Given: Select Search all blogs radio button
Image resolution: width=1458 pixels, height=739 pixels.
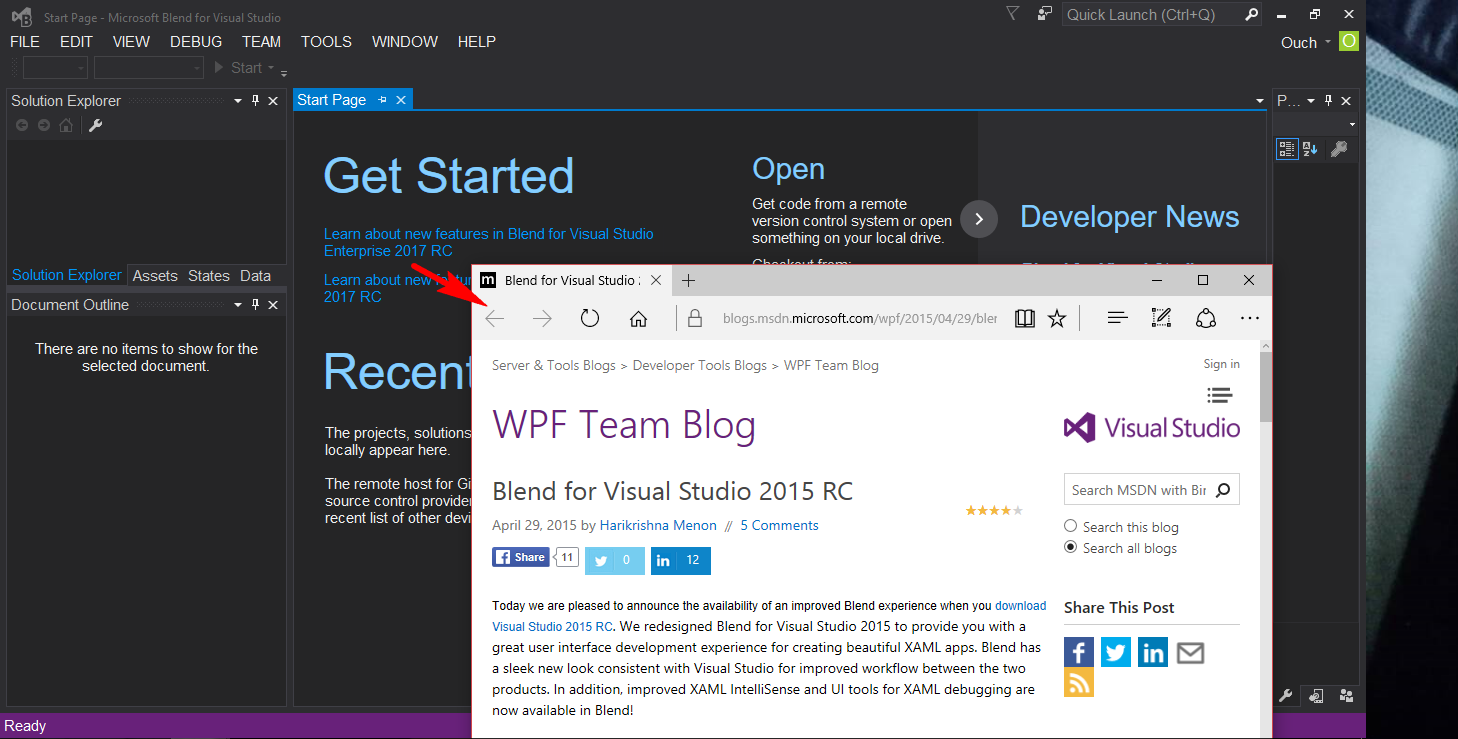Looking at the screenshot, I should (x=1071, y=547).
